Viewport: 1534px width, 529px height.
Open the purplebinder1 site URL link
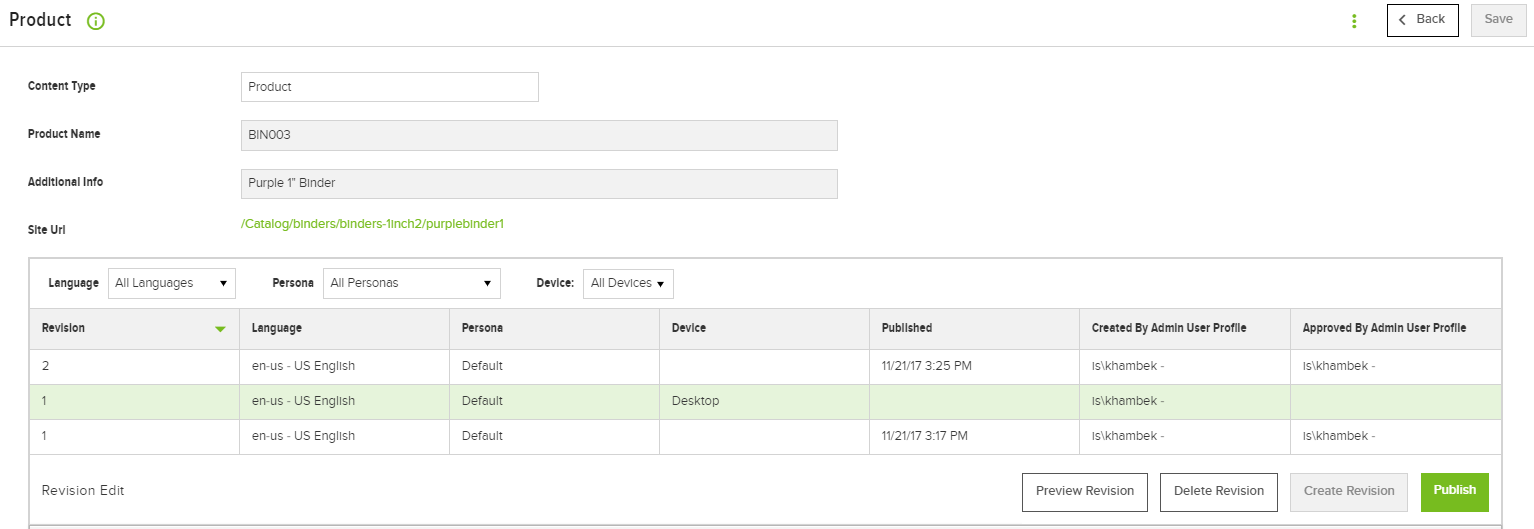tap(372, 224)
